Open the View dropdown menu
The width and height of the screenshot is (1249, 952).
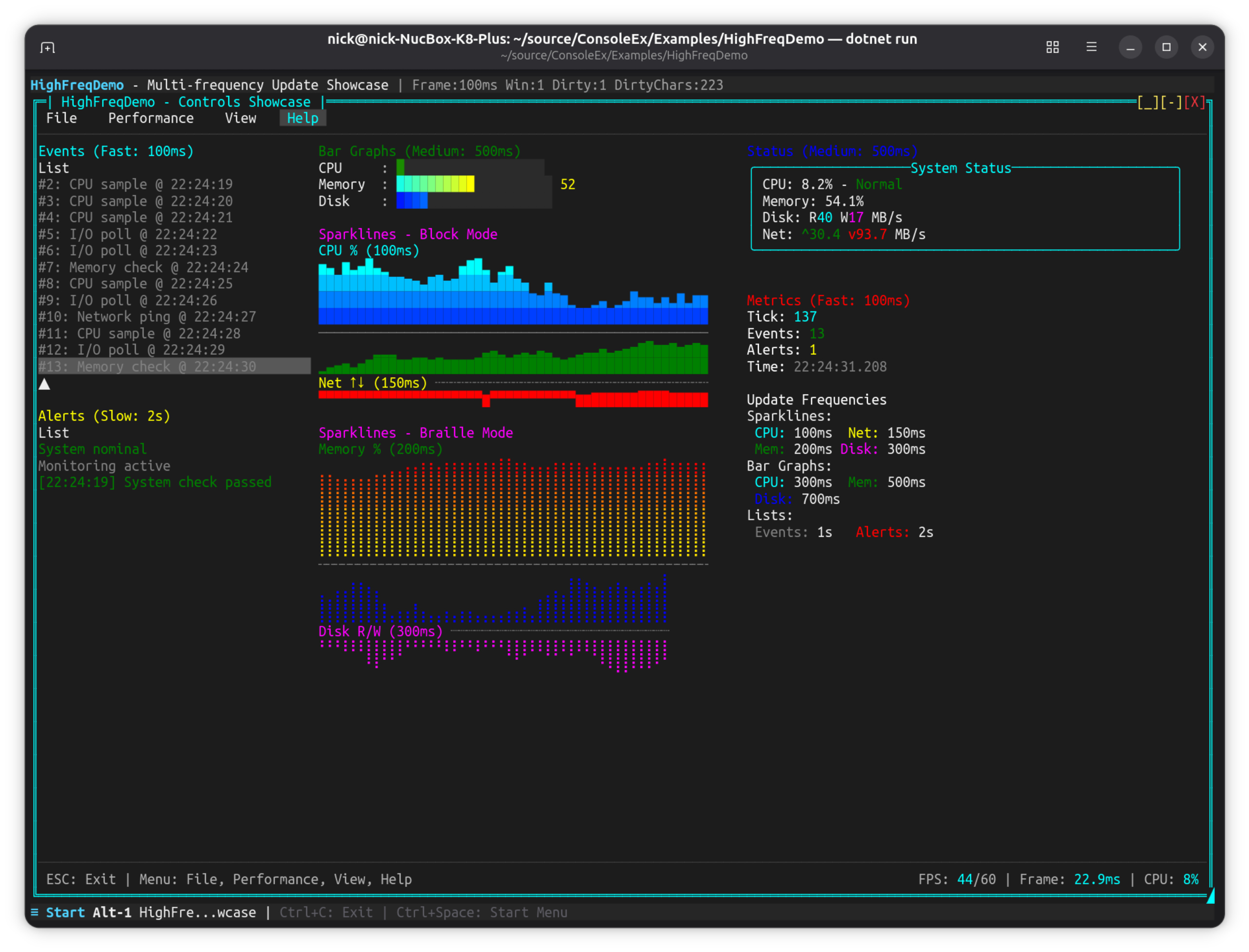(240, 118)
